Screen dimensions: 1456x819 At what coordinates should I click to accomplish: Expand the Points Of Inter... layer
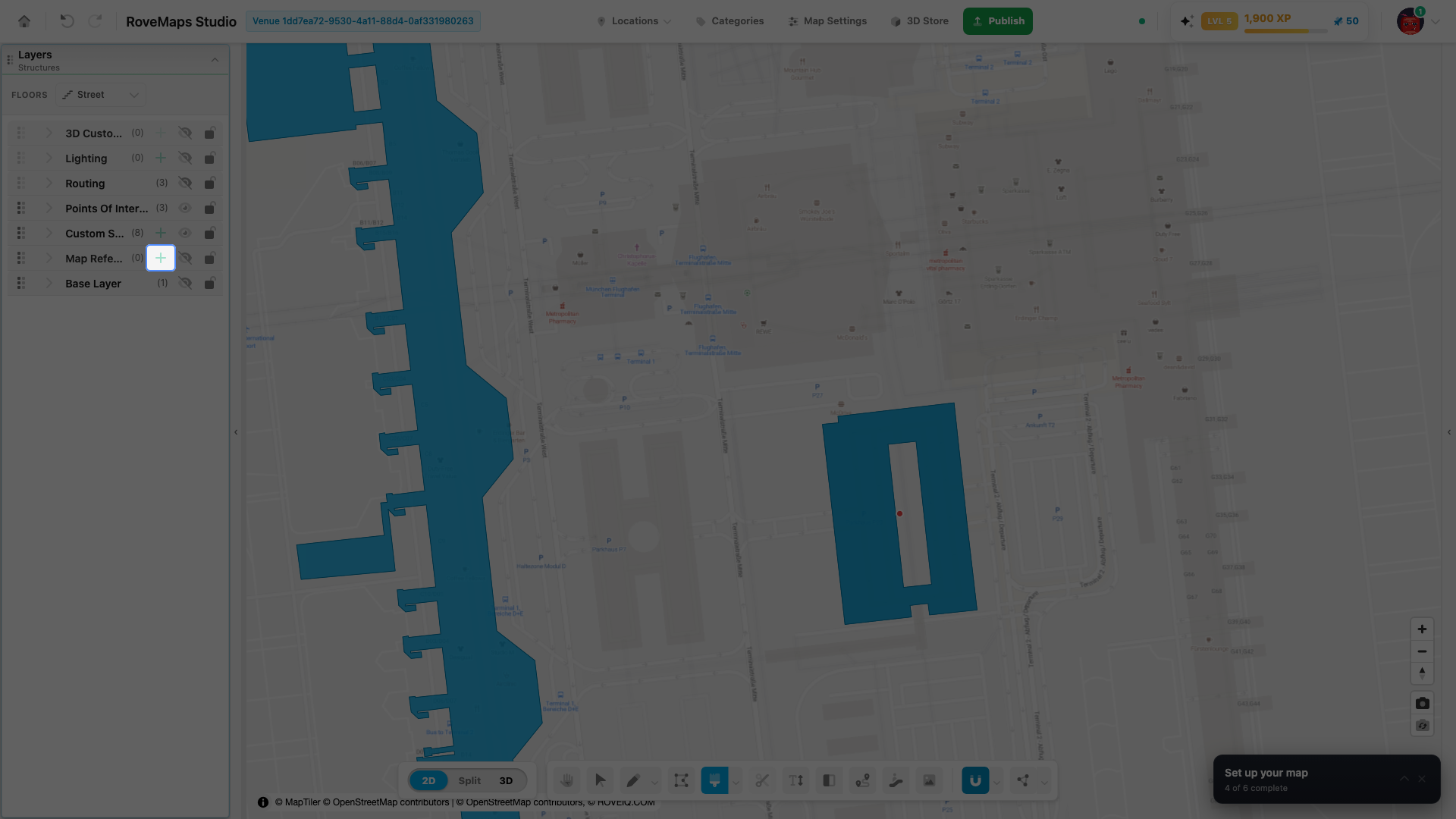[49, 208]
